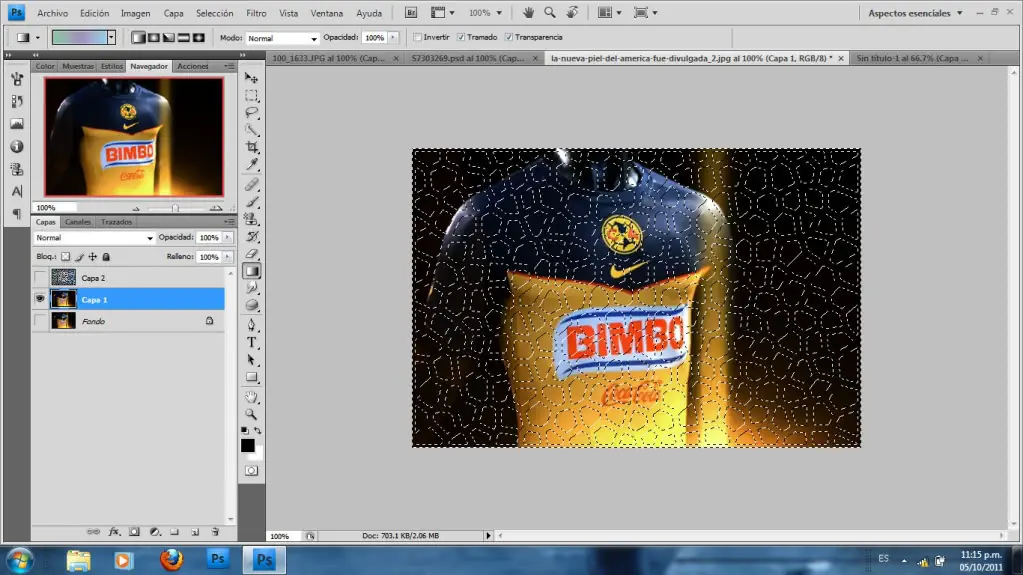Choose radial gradient style icon
Image resolution: width=1023 pixels, height=575 pixels.
pyautogui.click(x=153, y=38)
